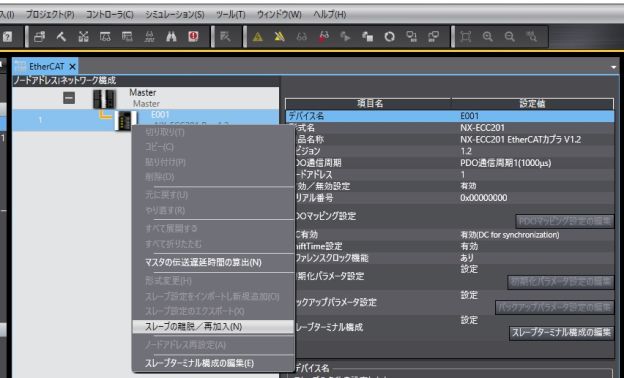Click the PDO通信周期1(1000μs) value

(505, 163)
